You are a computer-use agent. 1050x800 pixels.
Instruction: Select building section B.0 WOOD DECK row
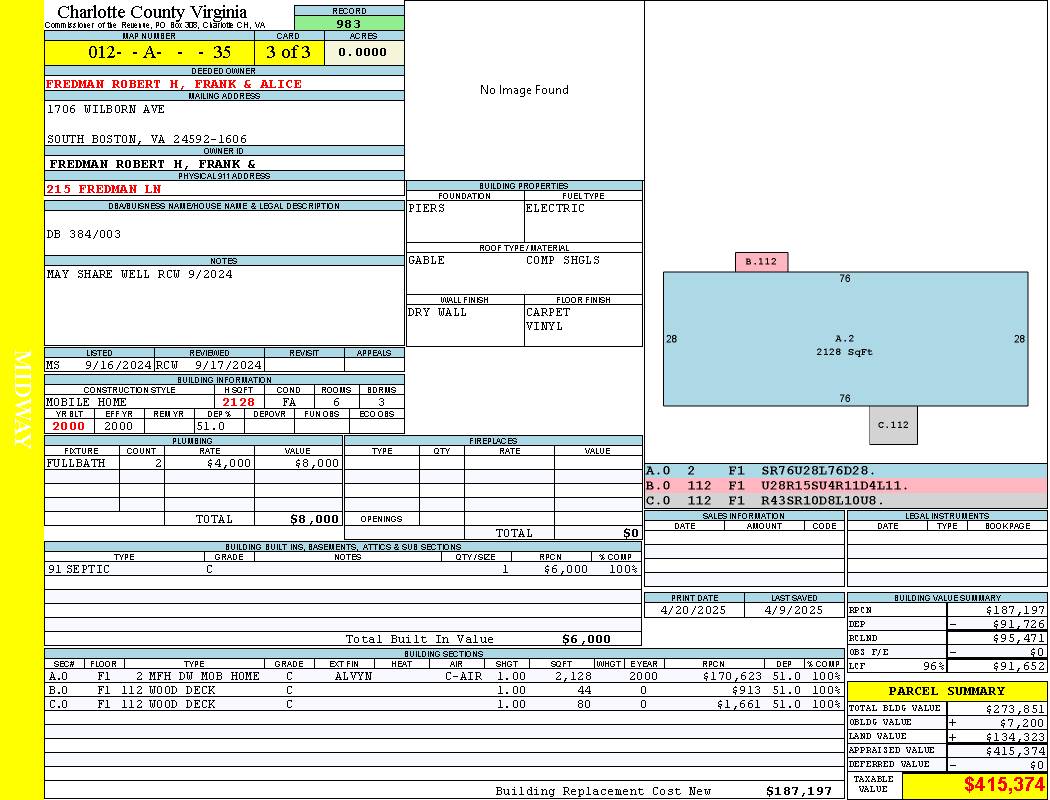coord(445,690)
